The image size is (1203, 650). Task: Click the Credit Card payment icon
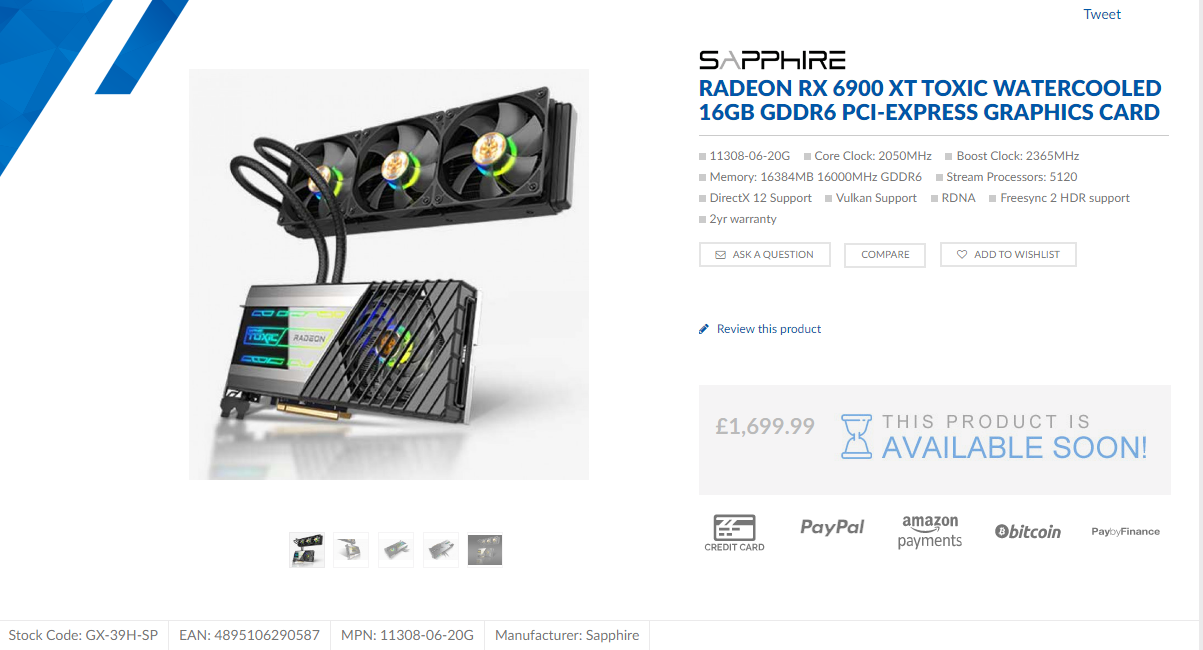click(734, 533)
